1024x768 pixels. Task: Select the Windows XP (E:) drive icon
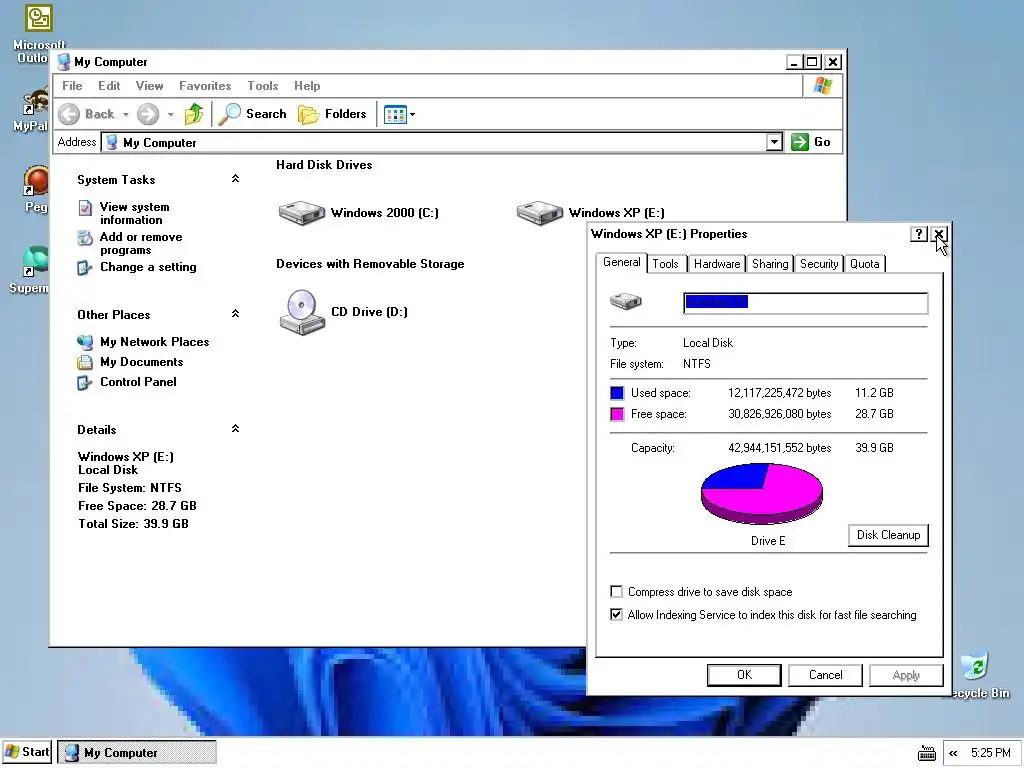pyautogui.click(x=539, y=213)
